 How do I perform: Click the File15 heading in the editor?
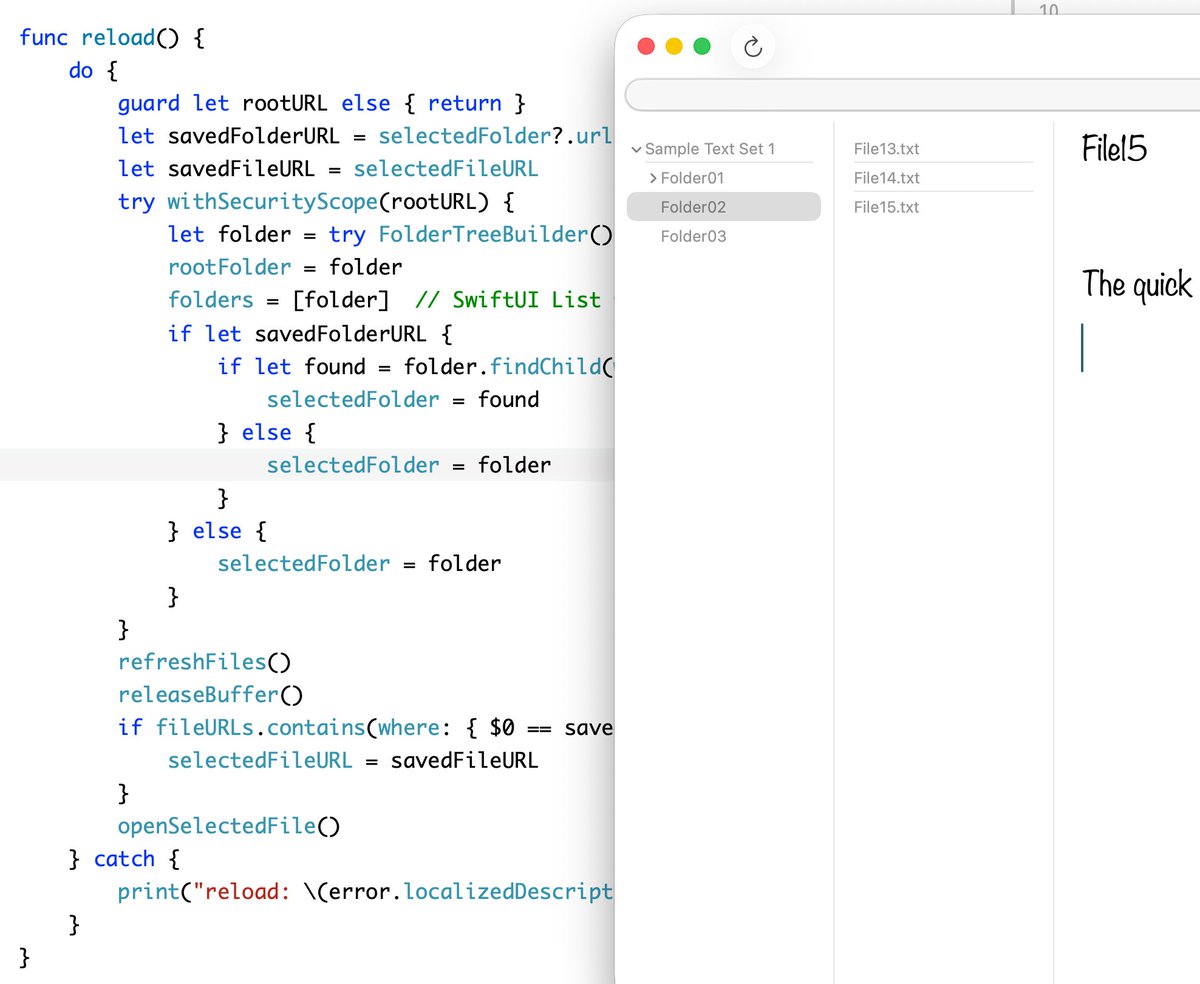click(x=1114, y=150)
